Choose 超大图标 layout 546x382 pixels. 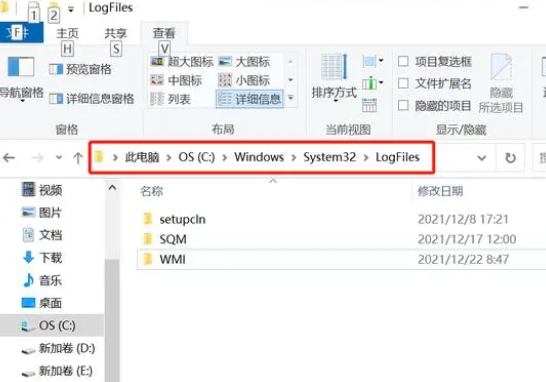tap(182, 62)
